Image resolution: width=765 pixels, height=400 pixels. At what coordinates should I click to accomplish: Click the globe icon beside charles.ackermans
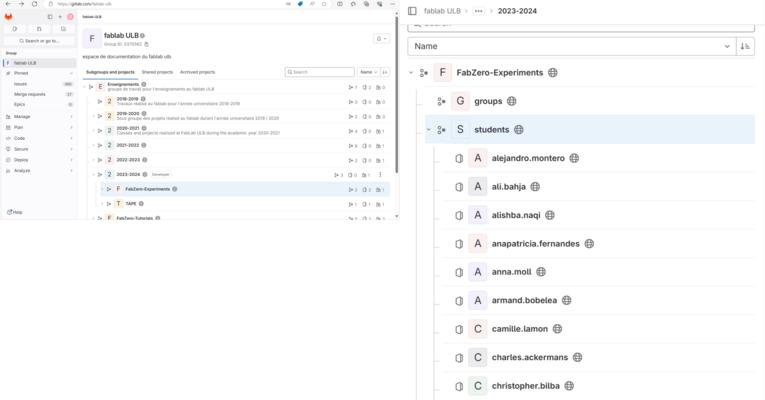point(578,357)
